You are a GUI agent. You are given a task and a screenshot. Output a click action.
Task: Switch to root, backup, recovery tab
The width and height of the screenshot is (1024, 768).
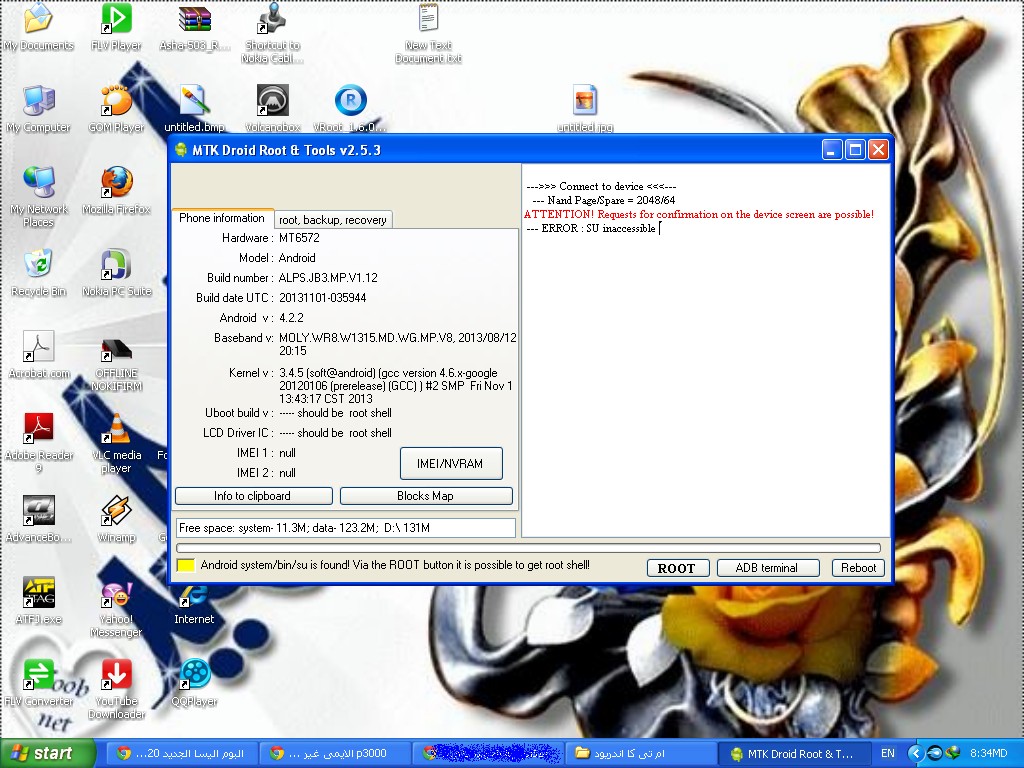(x=333, y=220)
